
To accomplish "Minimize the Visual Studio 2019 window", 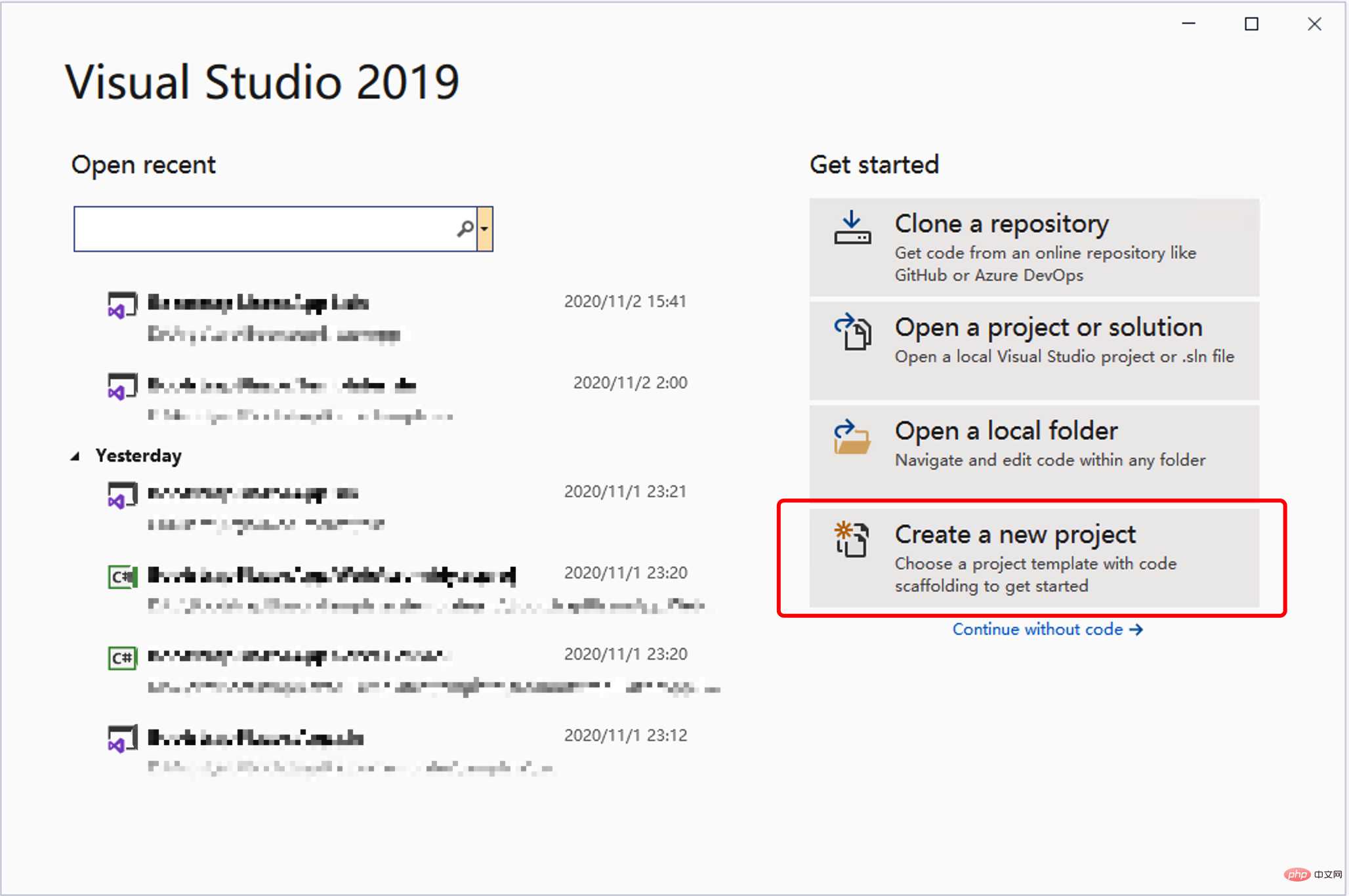I will click(x=1188, y=24).
